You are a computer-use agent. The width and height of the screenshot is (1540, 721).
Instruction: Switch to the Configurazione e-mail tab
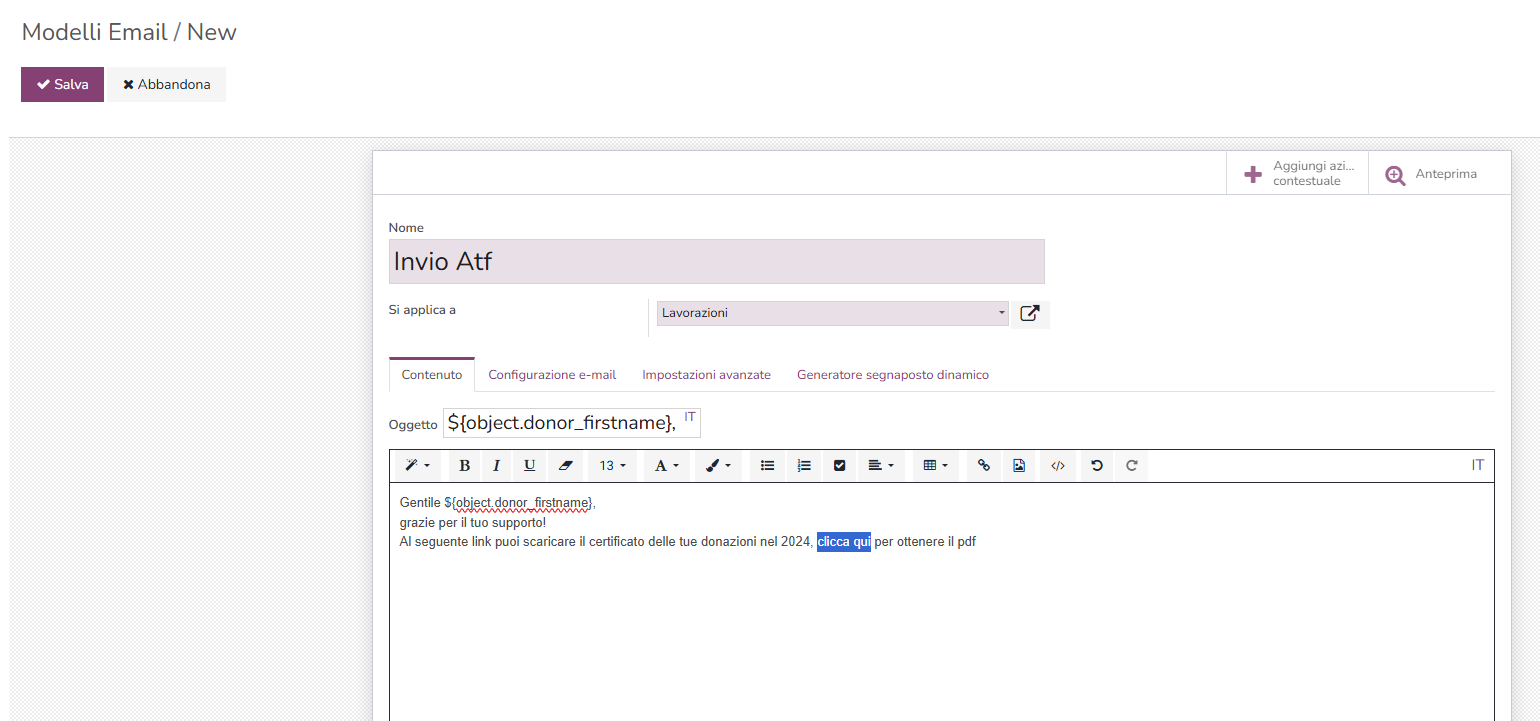tap(552, 374)
